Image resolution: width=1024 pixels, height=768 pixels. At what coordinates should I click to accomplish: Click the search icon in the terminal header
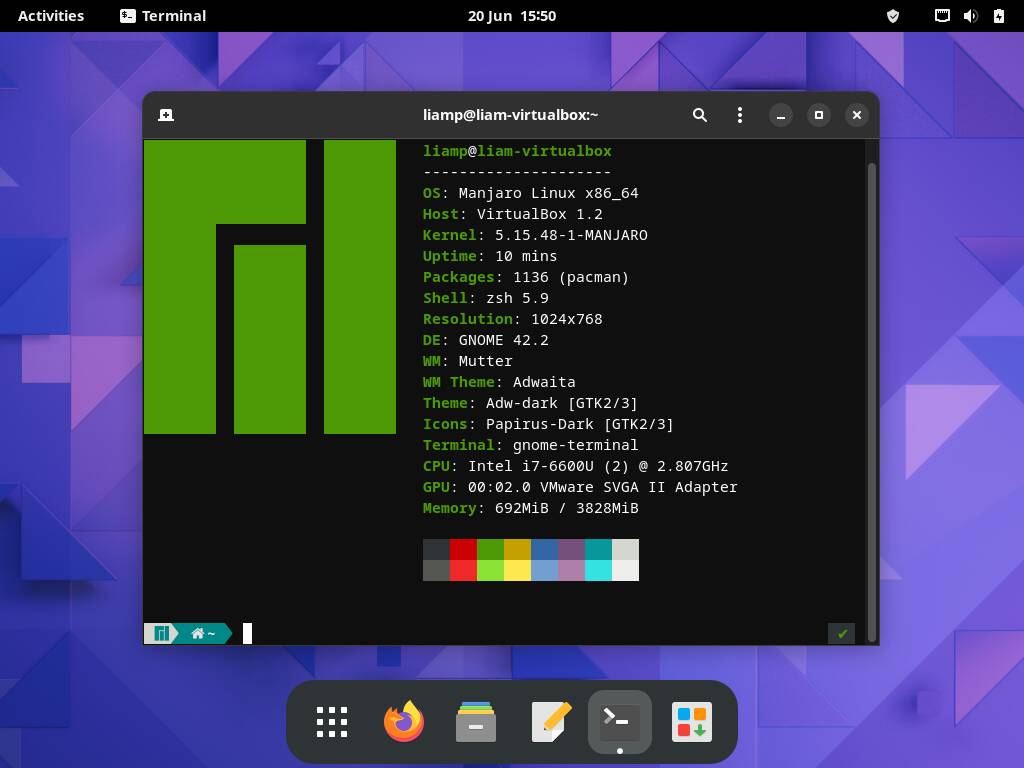tap(700, 115)
